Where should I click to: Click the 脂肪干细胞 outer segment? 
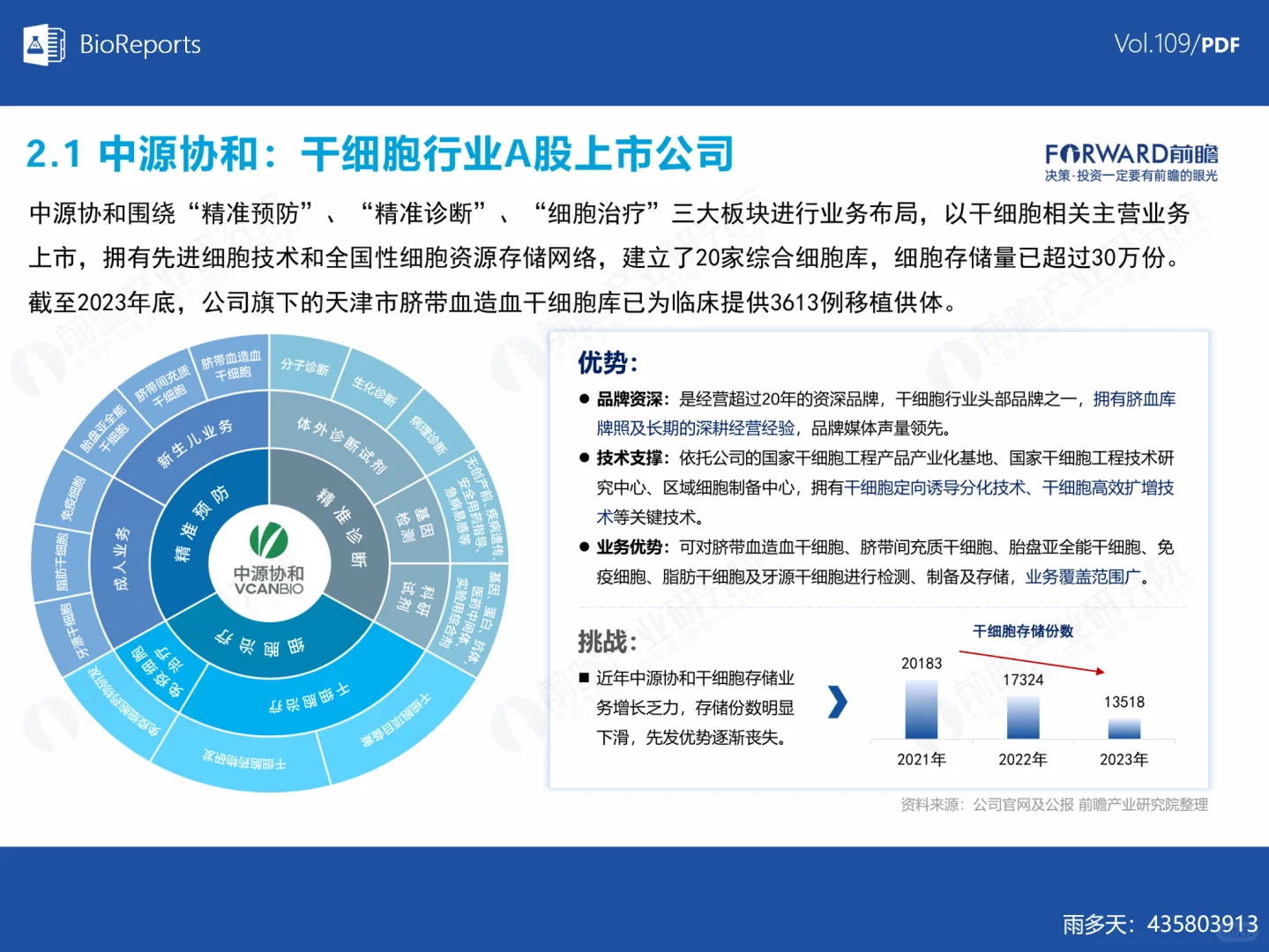(x=61, y=564)
